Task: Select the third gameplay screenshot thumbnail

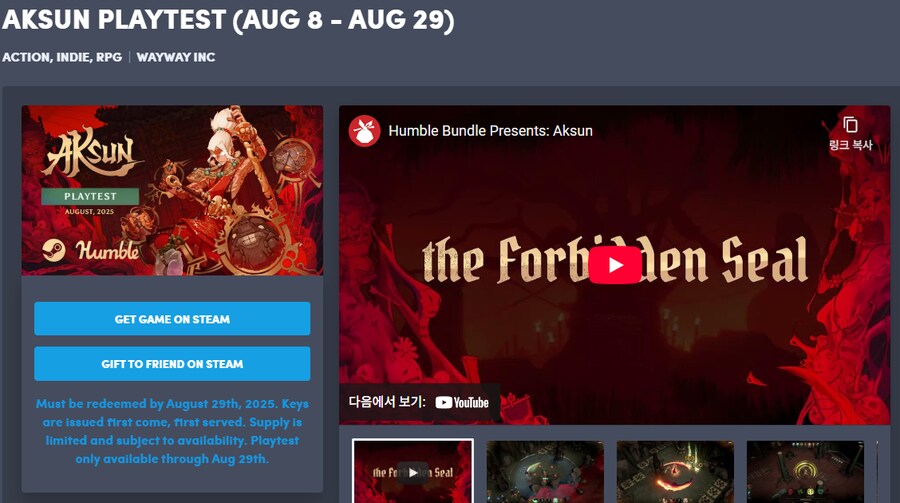Action: 675,471
